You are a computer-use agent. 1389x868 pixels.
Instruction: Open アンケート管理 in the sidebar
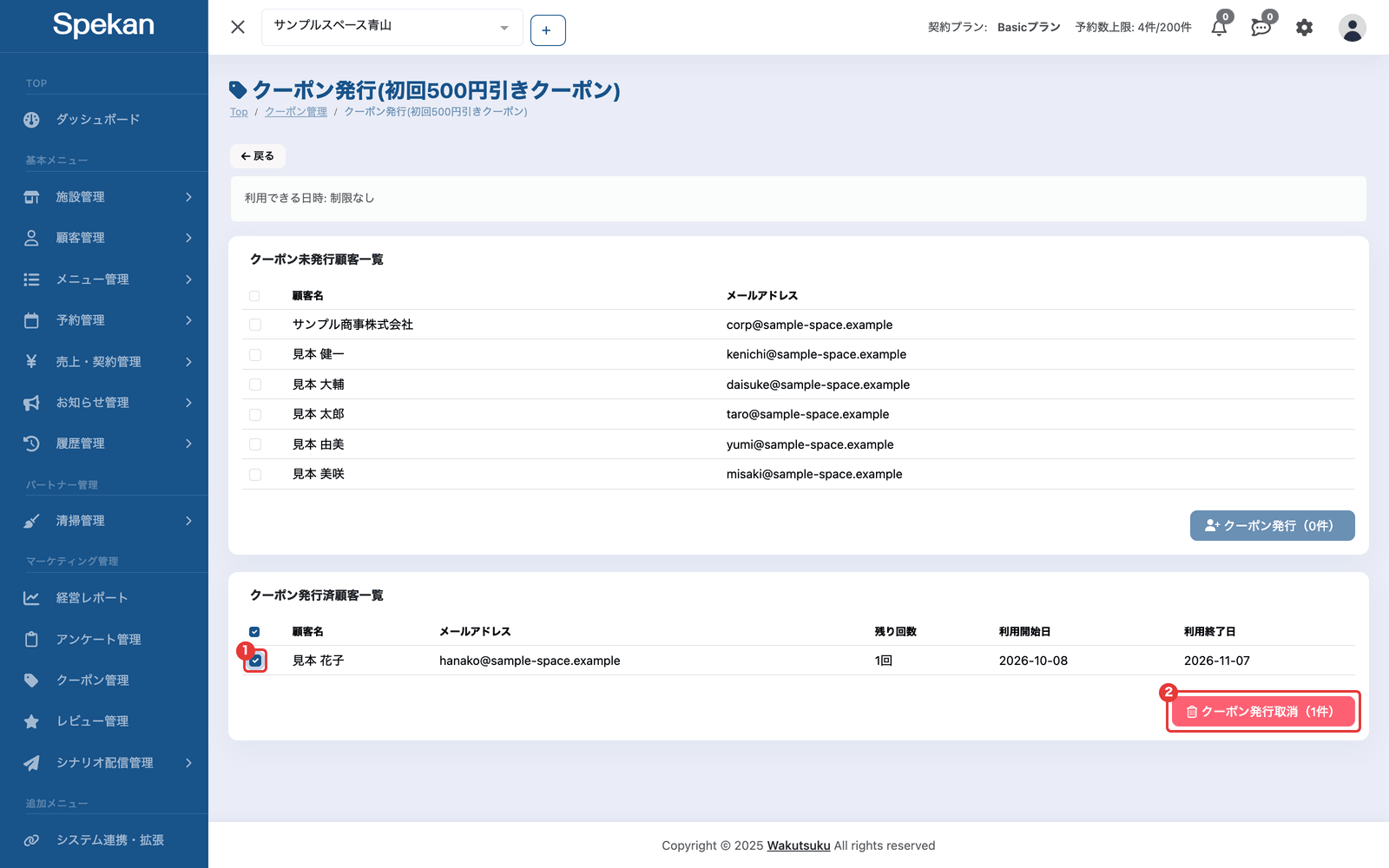pos(99,640)
